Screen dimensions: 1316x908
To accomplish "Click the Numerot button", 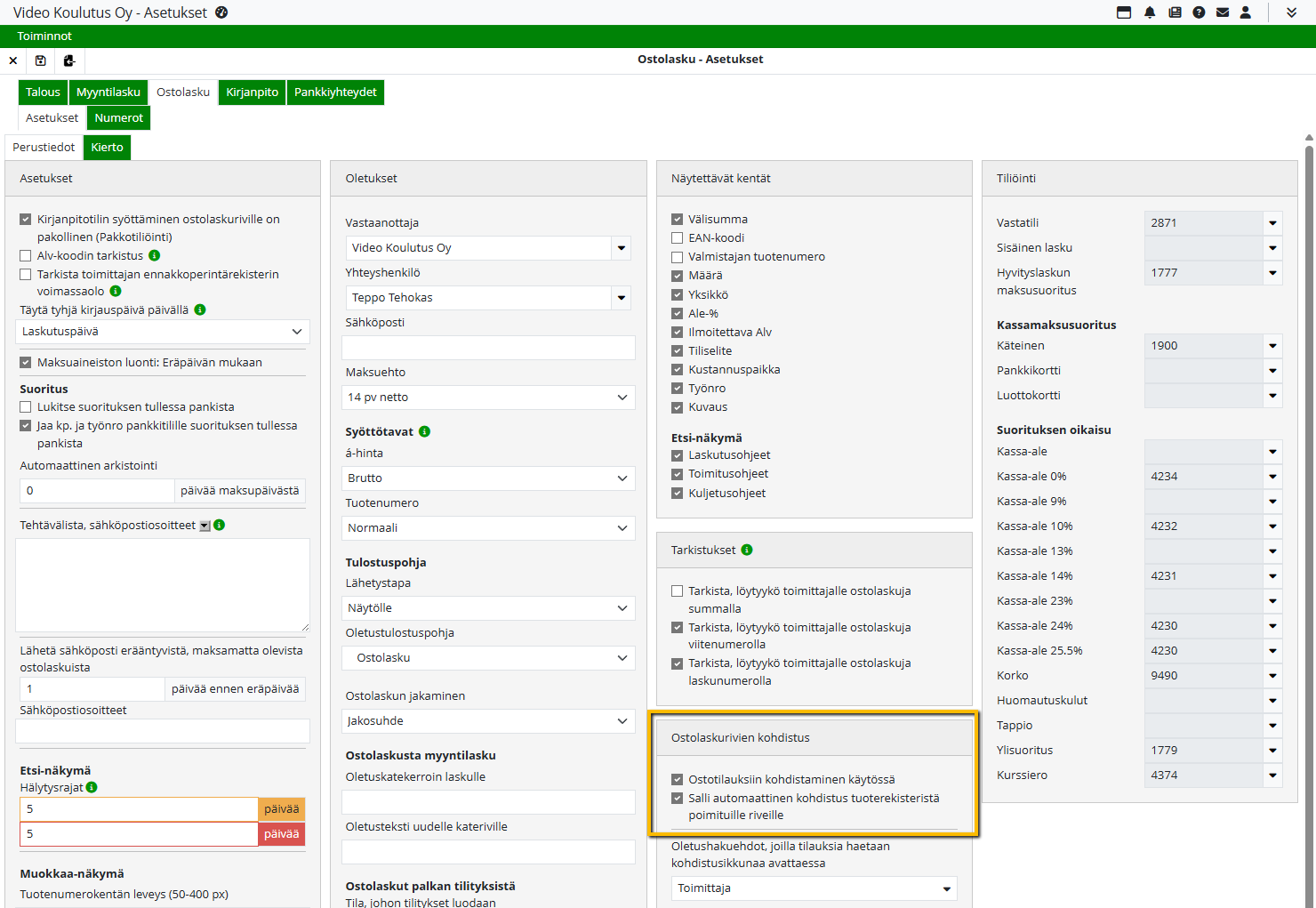I will 118,118.
